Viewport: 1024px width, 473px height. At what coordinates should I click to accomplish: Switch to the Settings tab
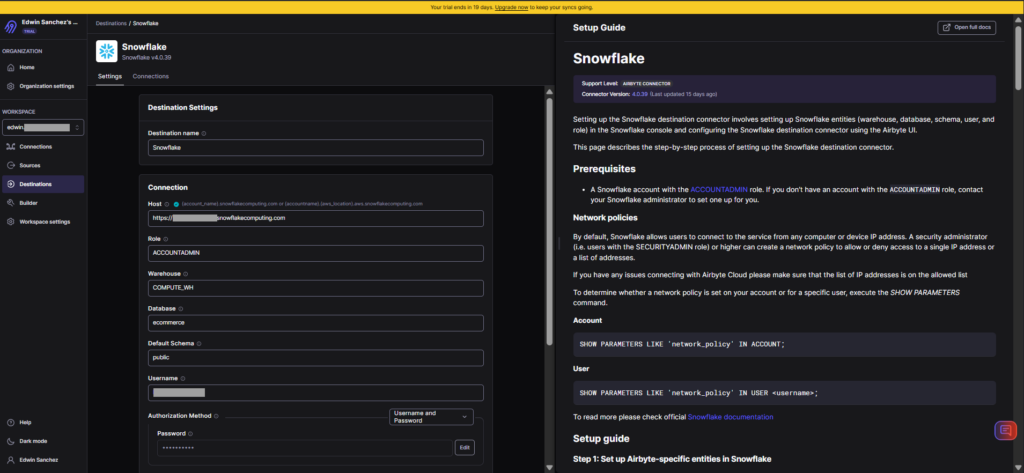(110, 76)
